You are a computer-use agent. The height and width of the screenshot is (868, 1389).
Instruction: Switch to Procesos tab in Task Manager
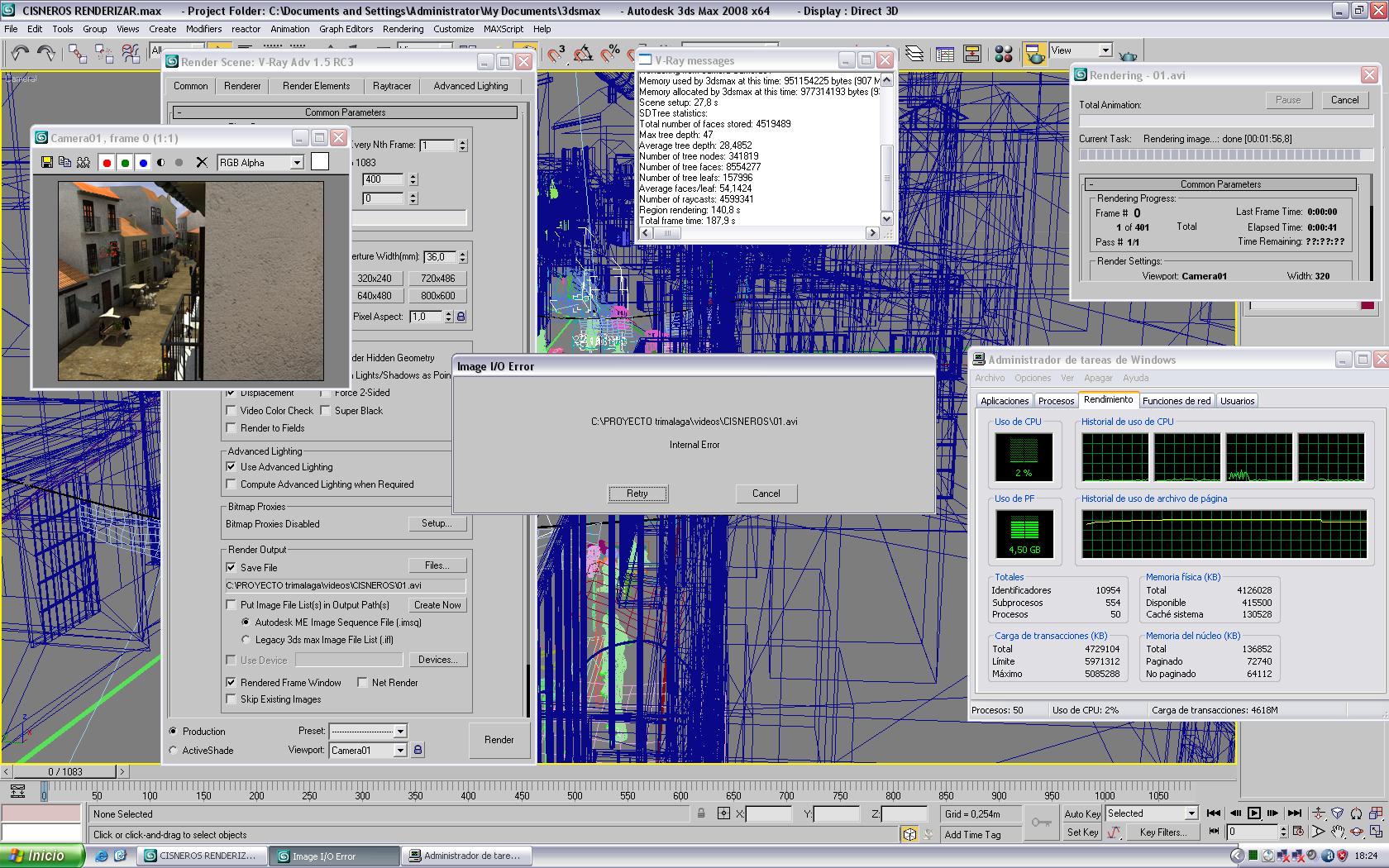[x=1056, y=401]
